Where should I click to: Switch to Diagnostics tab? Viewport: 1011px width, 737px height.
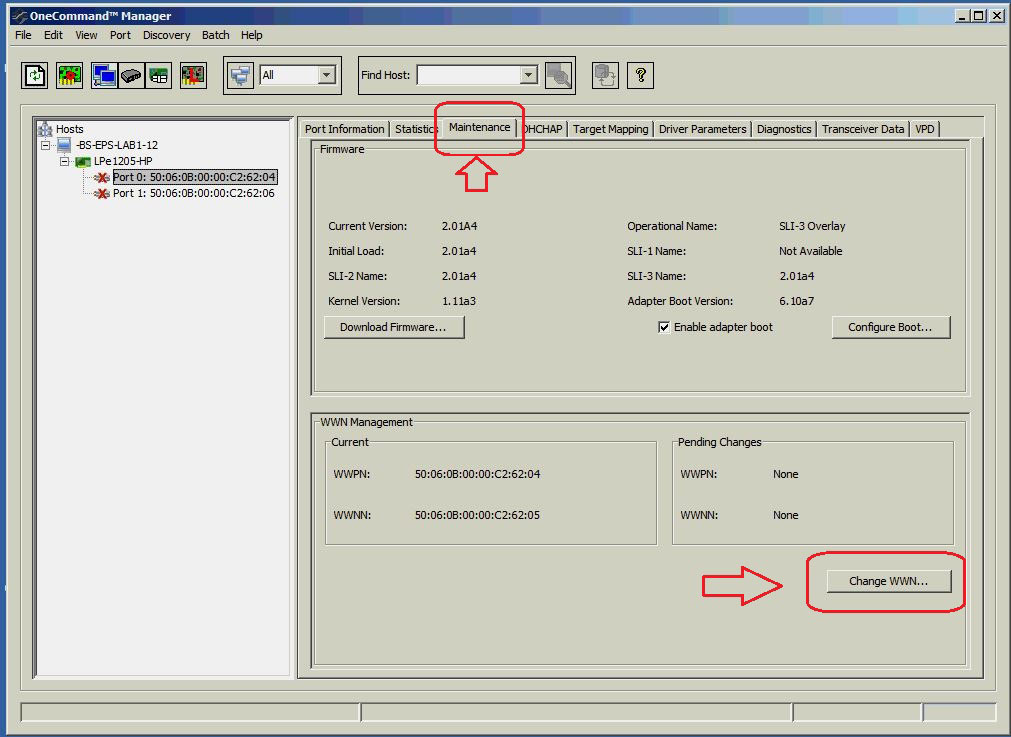coord(784,129)
